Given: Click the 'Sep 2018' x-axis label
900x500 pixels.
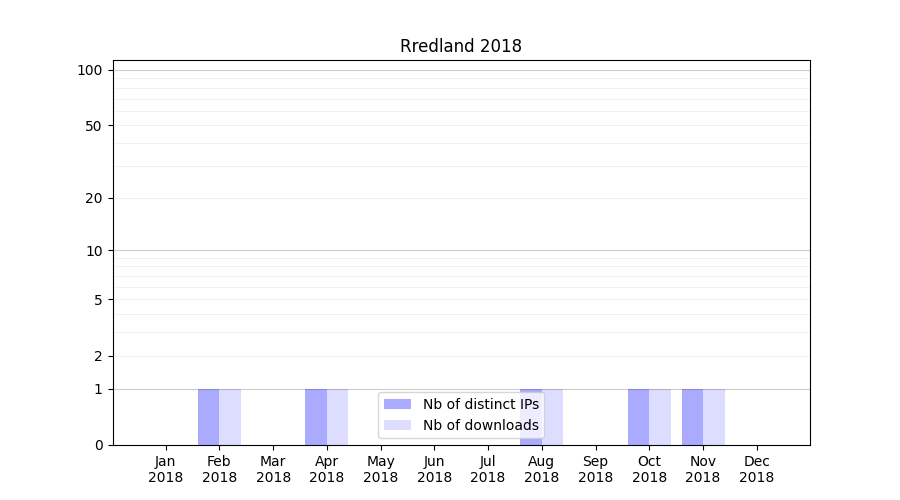Looking at the screenshot, I should (x=595, y=469).
